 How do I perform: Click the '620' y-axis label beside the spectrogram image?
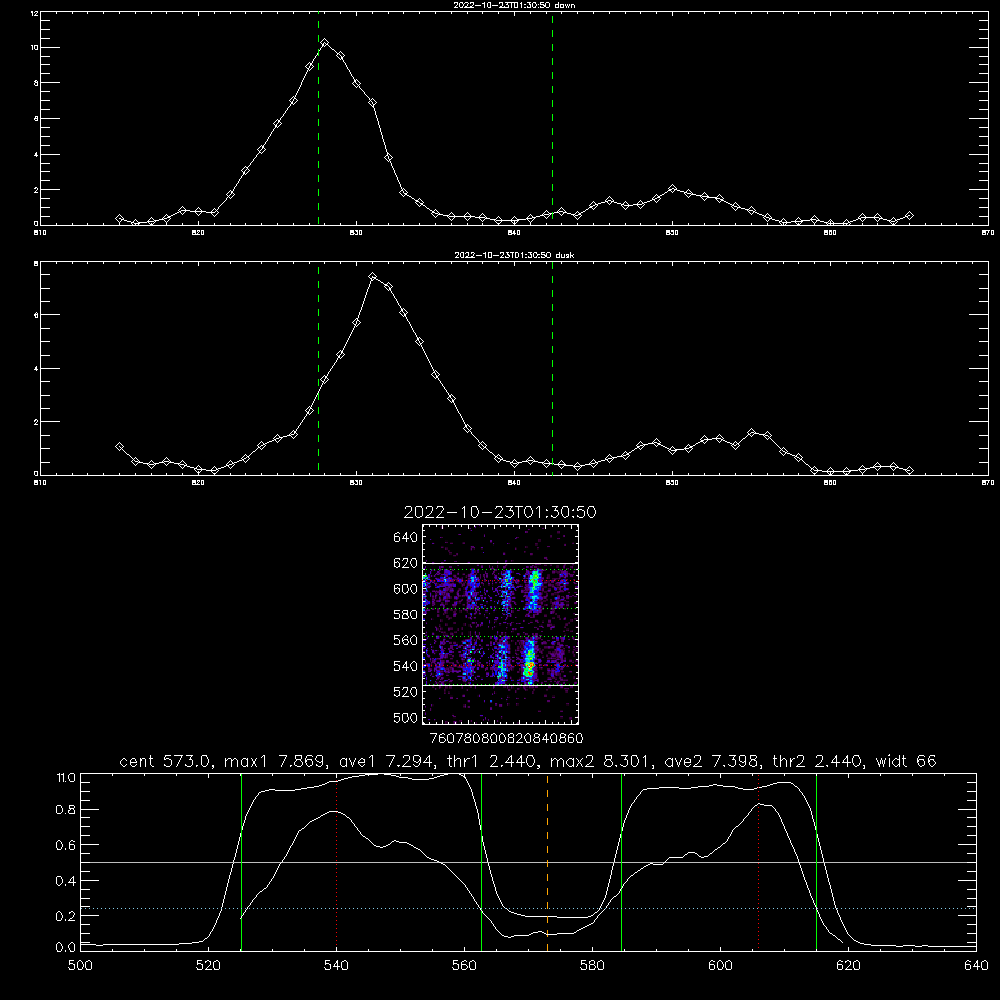pos(405,563)
